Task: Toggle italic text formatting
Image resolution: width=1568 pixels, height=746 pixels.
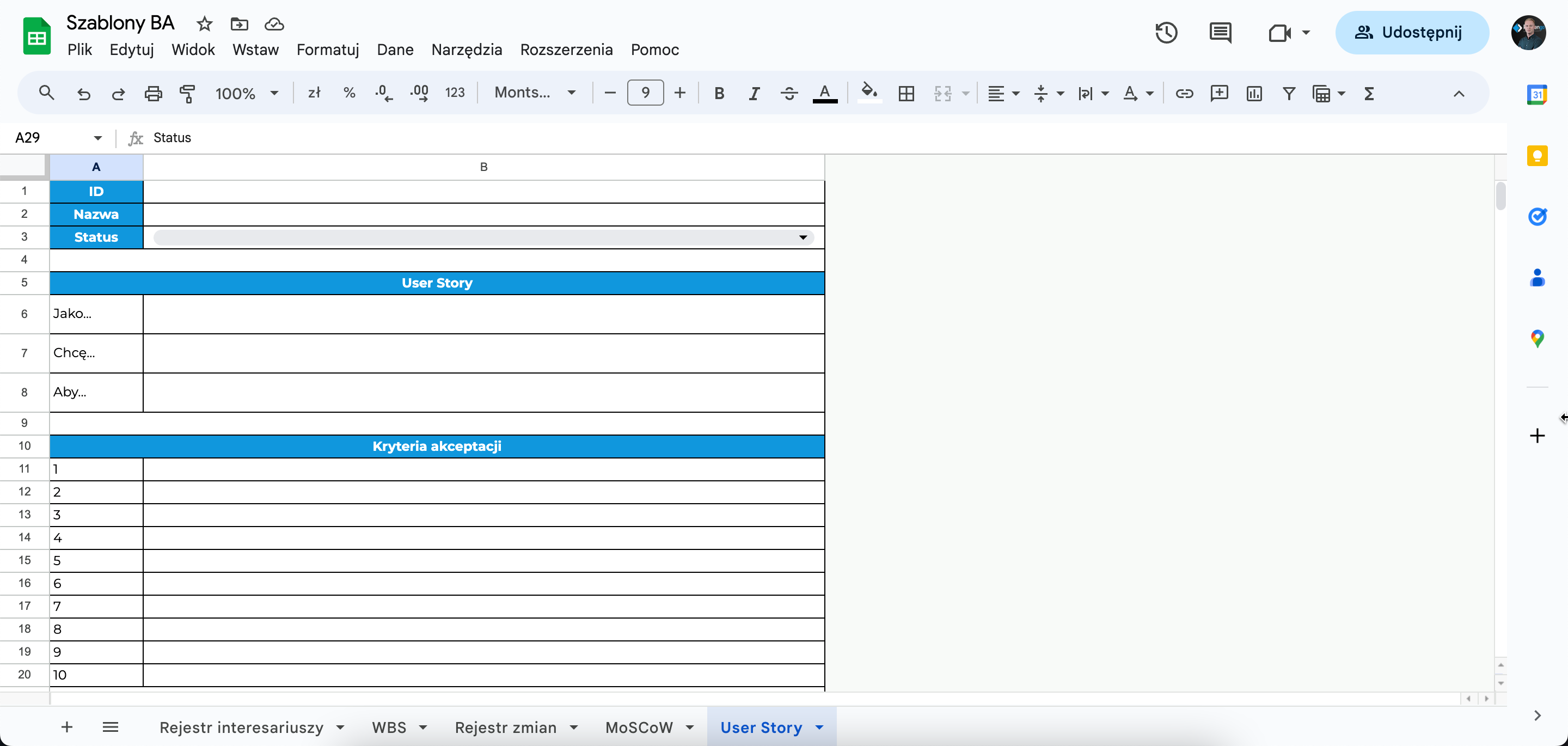Action: pos(754,93)
